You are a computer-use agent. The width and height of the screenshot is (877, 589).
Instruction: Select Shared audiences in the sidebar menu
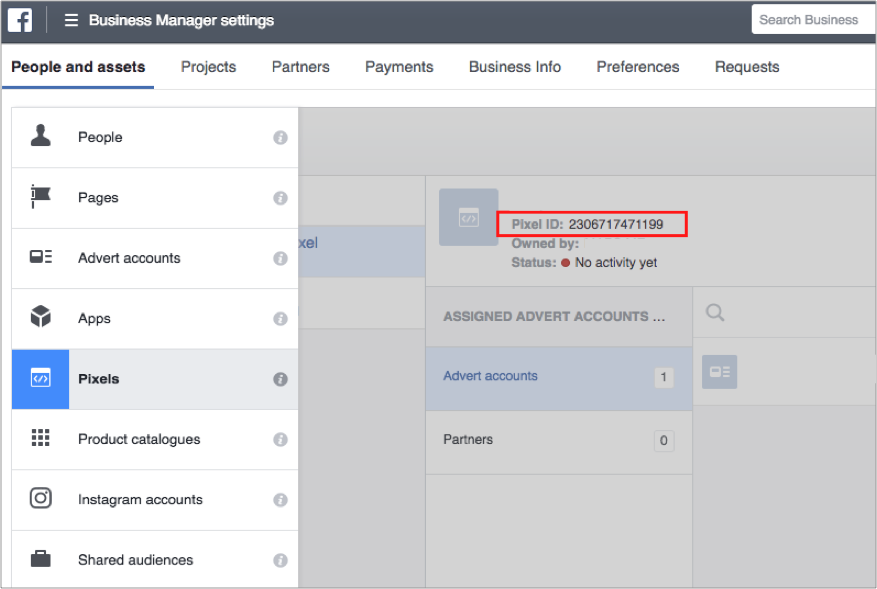[155, 559]
